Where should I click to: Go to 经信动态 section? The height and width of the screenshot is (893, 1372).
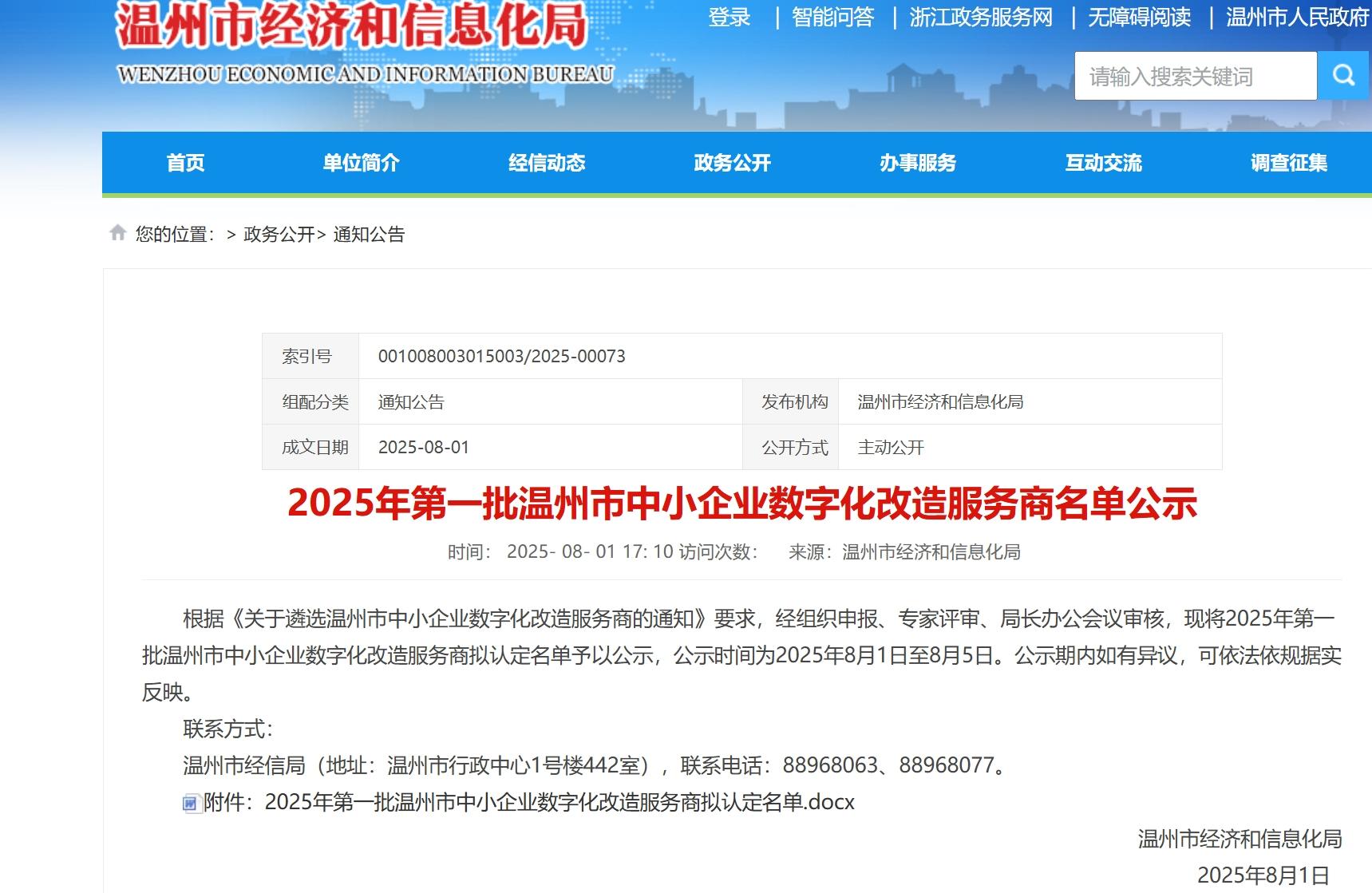point(547,163)
